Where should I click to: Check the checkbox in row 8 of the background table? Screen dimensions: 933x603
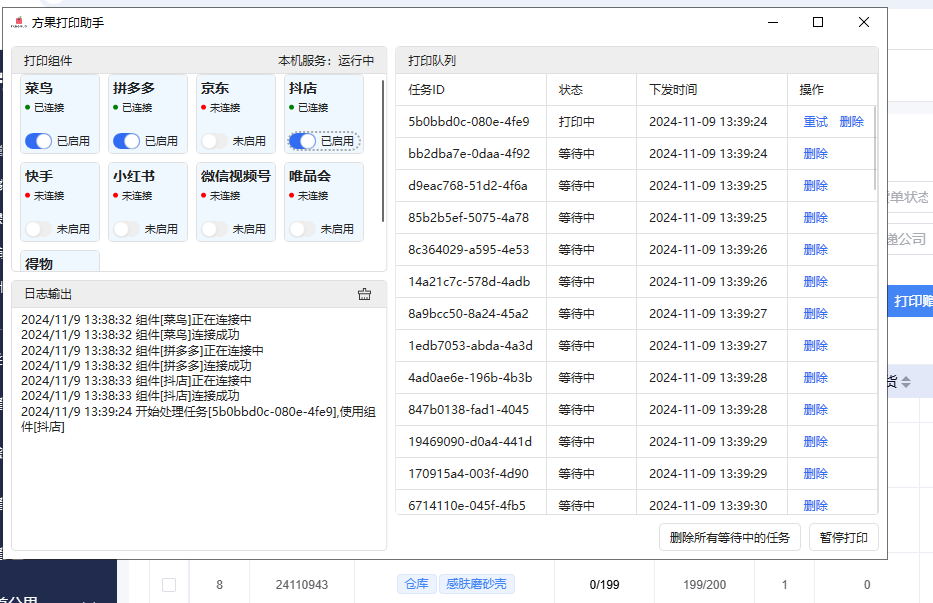tap(169, 584)
